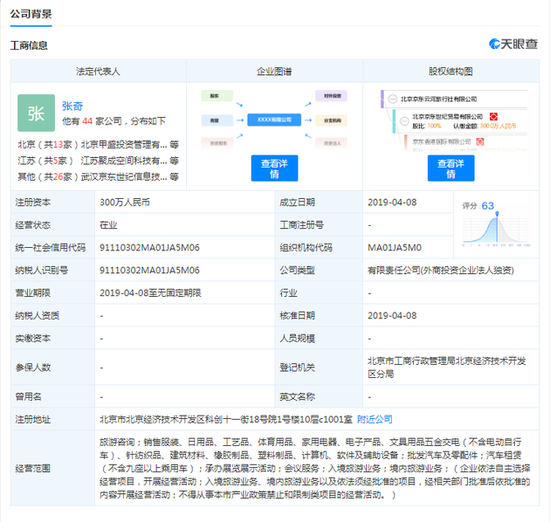Click the 经营范围 label cell
The width and height of the screenshot is (550, 522).
[x=53, y=468]
